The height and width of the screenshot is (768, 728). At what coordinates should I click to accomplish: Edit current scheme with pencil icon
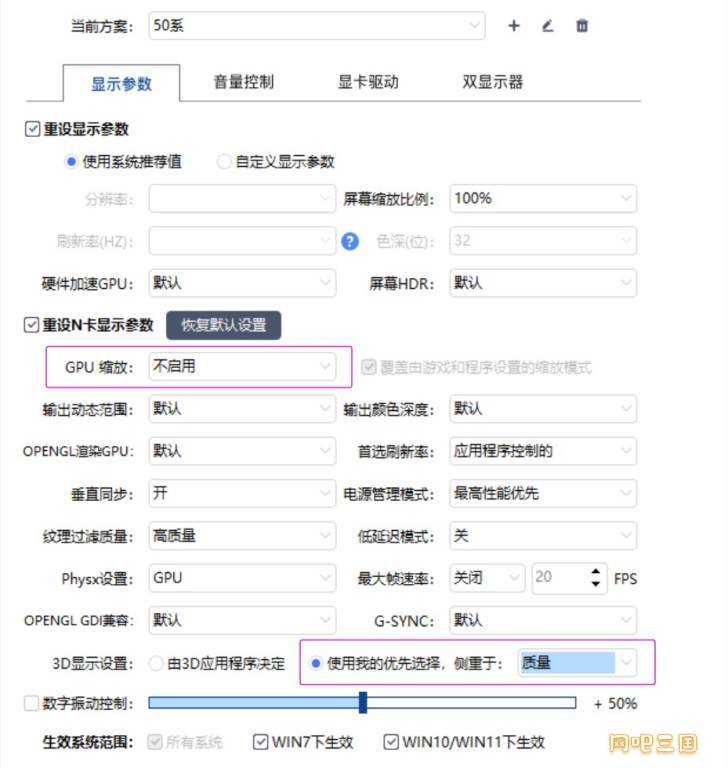pyautogui.click(x=548, y=25)
